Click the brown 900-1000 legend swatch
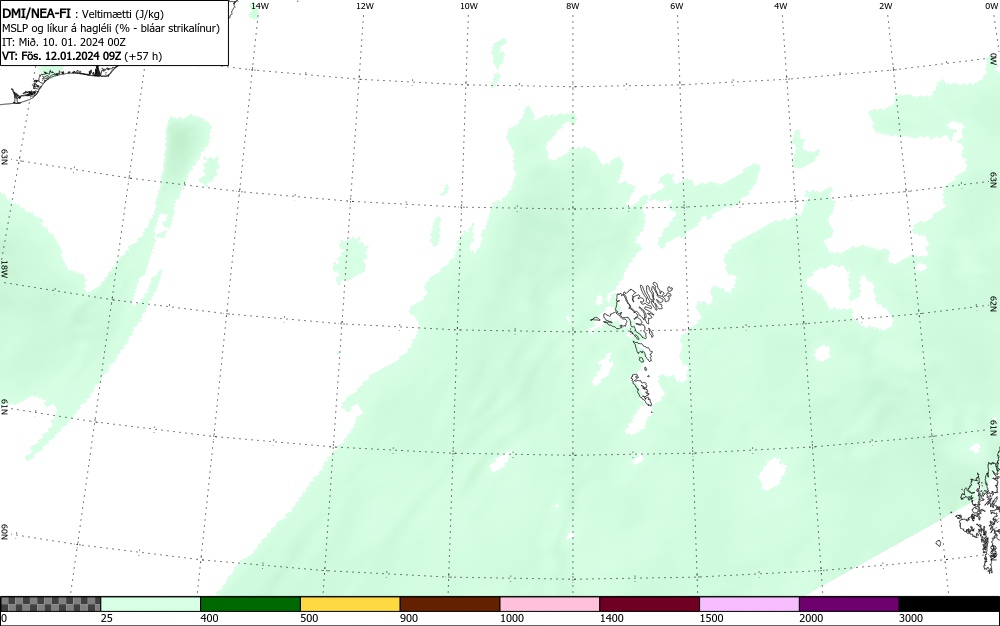The image size is (1000, 626). (450, 604)
